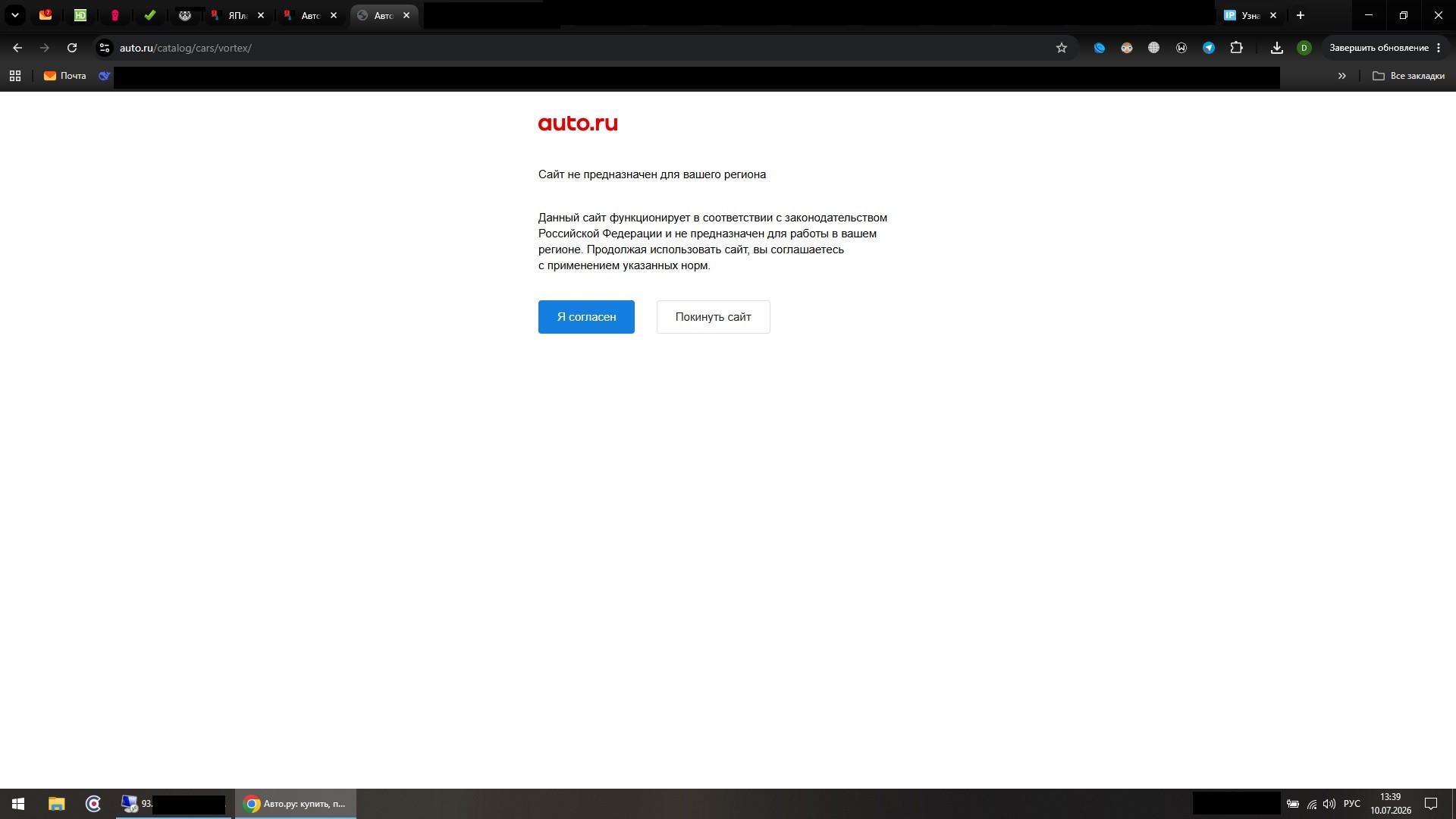Switch to the pinned pink skull tab

pyautogui.click(x=115, y=15)
